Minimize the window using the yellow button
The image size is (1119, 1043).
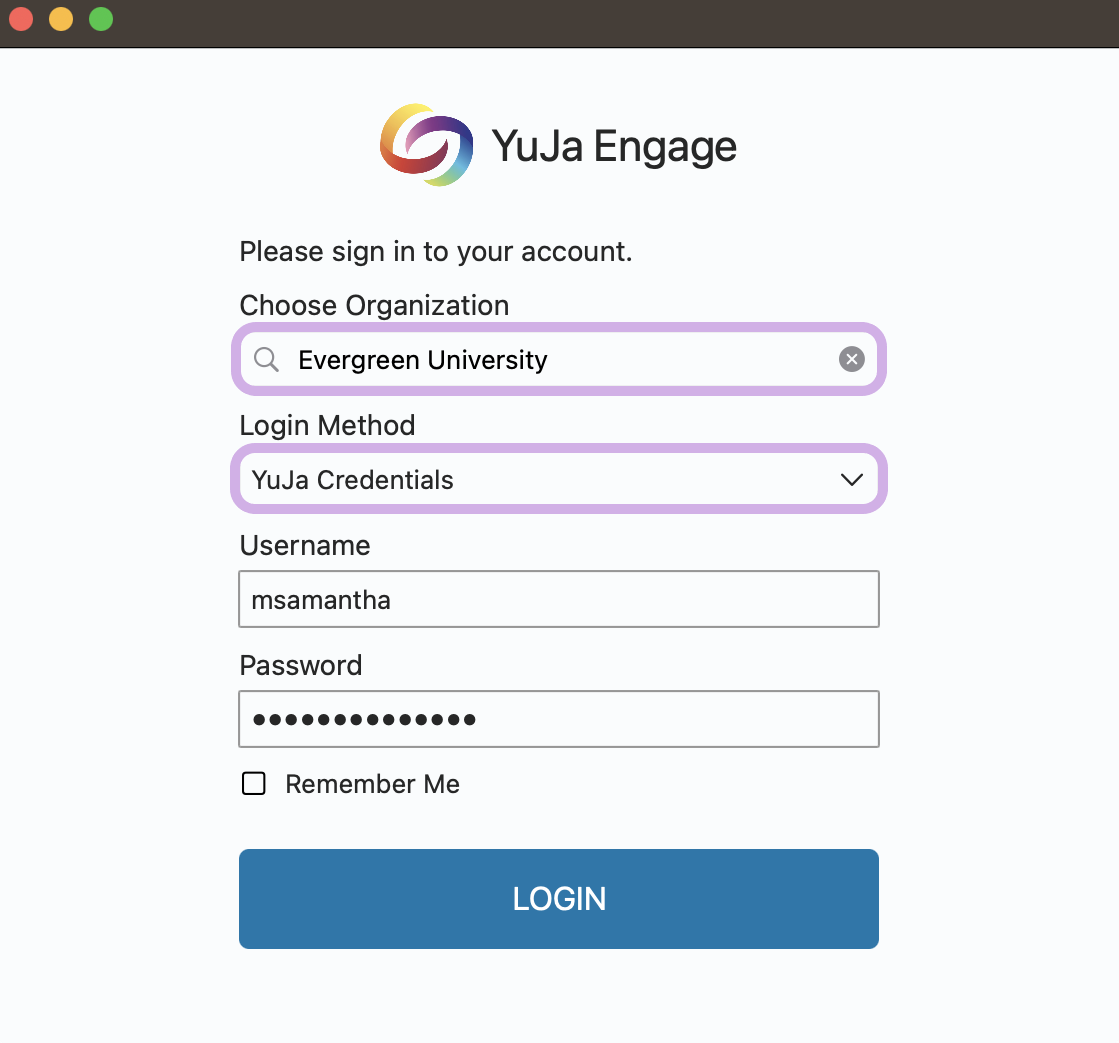coord(61,19)
